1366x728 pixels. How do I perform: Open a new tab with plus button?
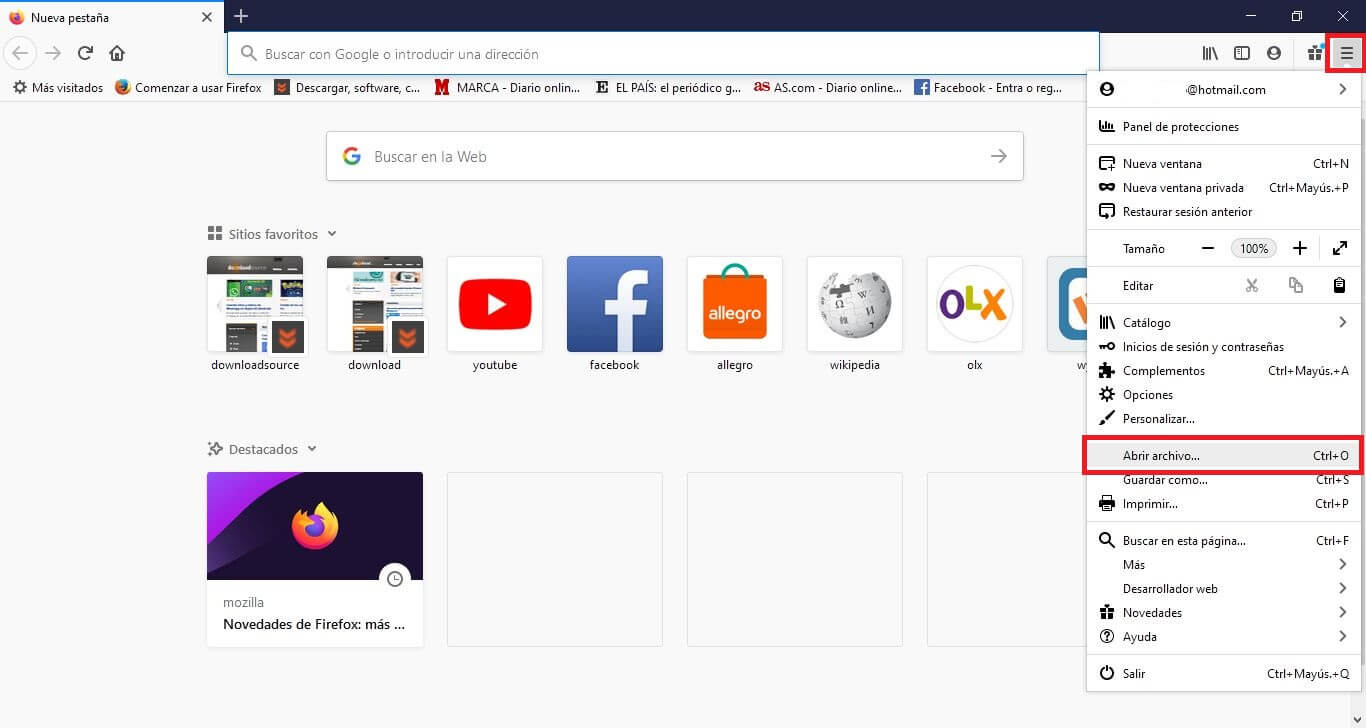pos(241,16)
